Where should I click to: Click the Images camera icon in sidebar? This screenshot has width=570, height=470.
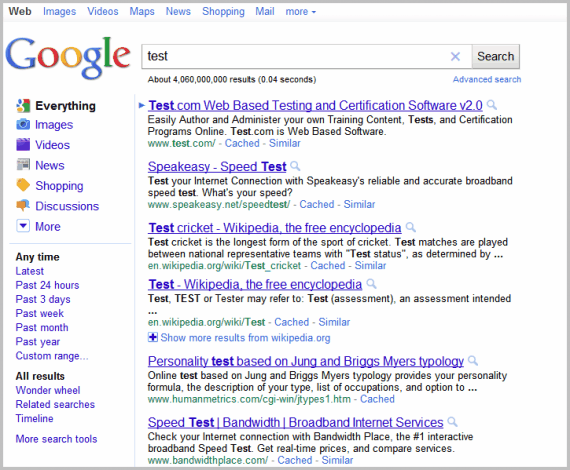coord(23,124)
